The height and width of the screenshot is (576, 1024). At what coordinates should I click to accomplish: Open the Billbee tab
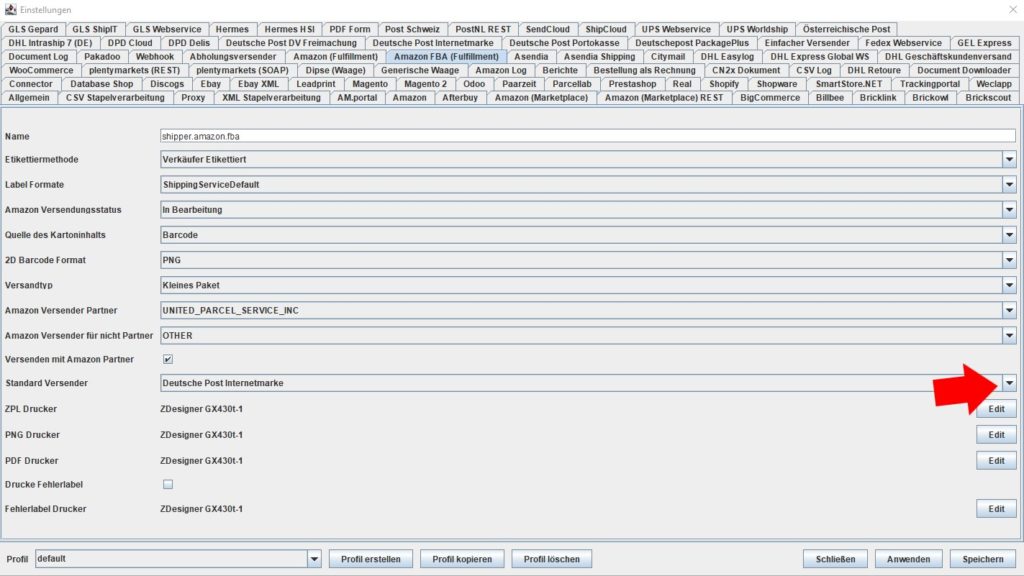coord(829,98)
